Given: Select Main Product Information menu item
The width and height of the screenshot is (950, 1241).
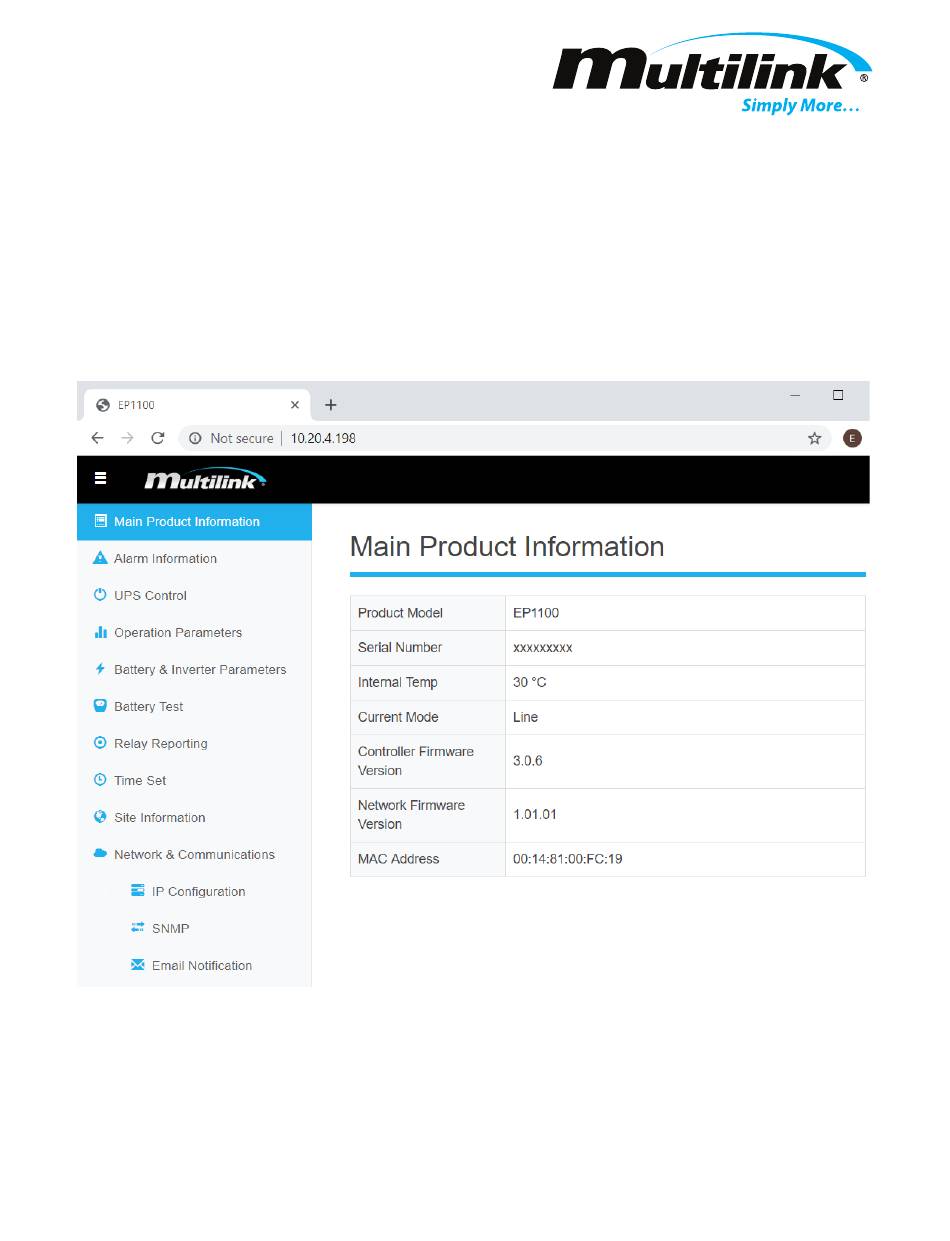Looking at the screenshot, I should (x=194, y=521).
